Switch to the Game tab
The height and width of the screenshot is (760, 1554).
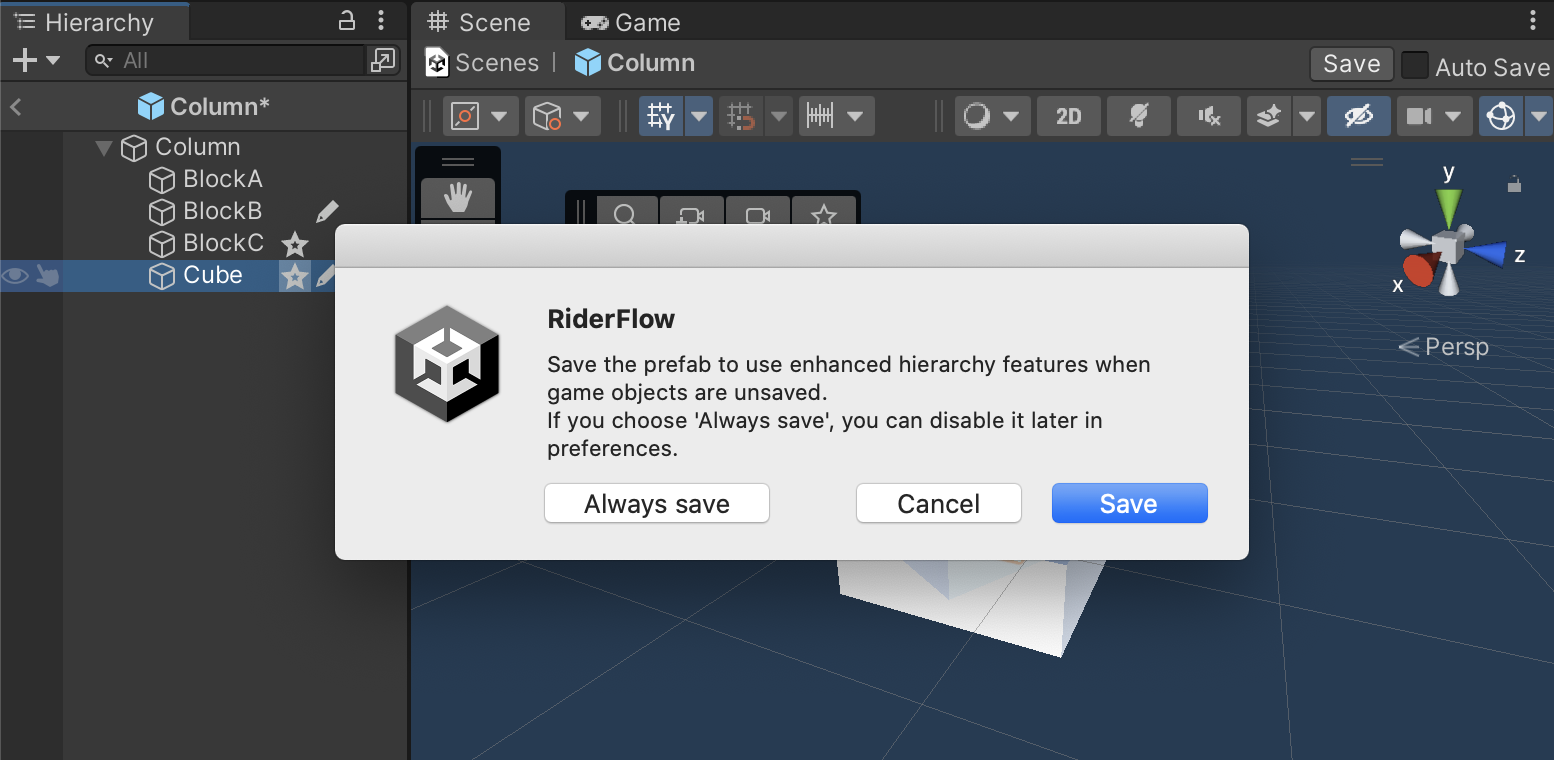[630, 22]
